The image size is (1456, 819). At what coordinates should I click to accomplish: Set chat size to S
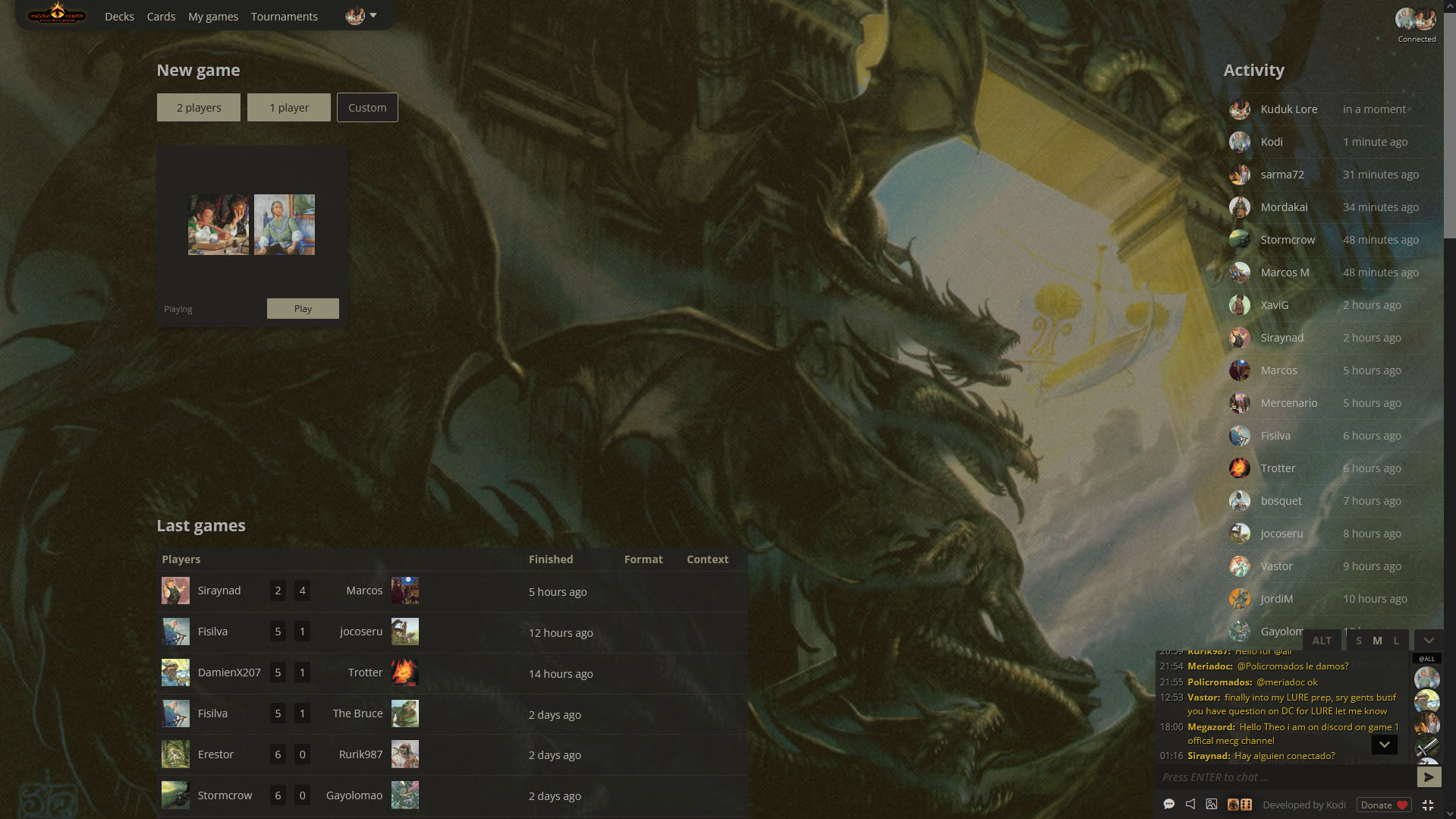pos(1358,641)
